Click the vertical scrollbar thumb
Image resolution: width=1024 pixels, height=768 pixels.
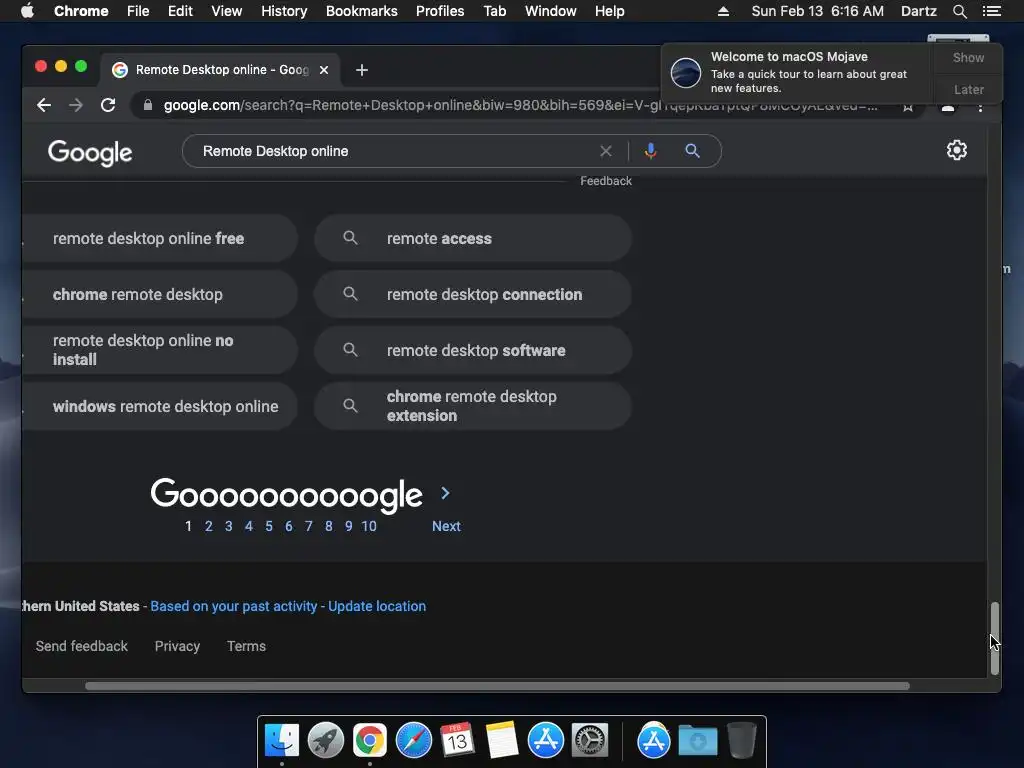pyautogui.click(x=995, y=638)
